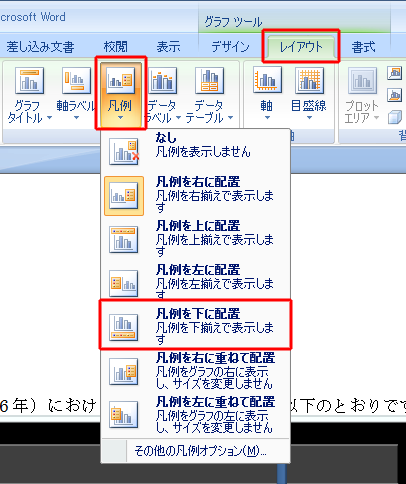The height and width of the screenshot is (484, 406).
Task: Click the グラフ タイトル chart title icon
Action: click(x=29, y=80)
